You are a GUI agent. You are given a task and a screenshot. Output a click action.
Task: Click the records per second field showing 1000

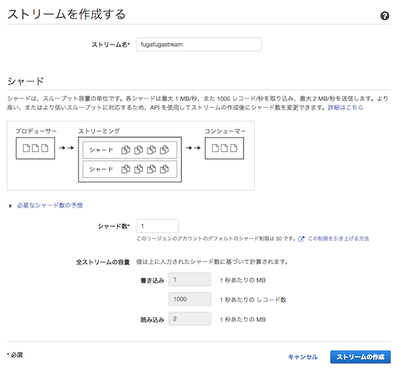(x=190, y=299)
